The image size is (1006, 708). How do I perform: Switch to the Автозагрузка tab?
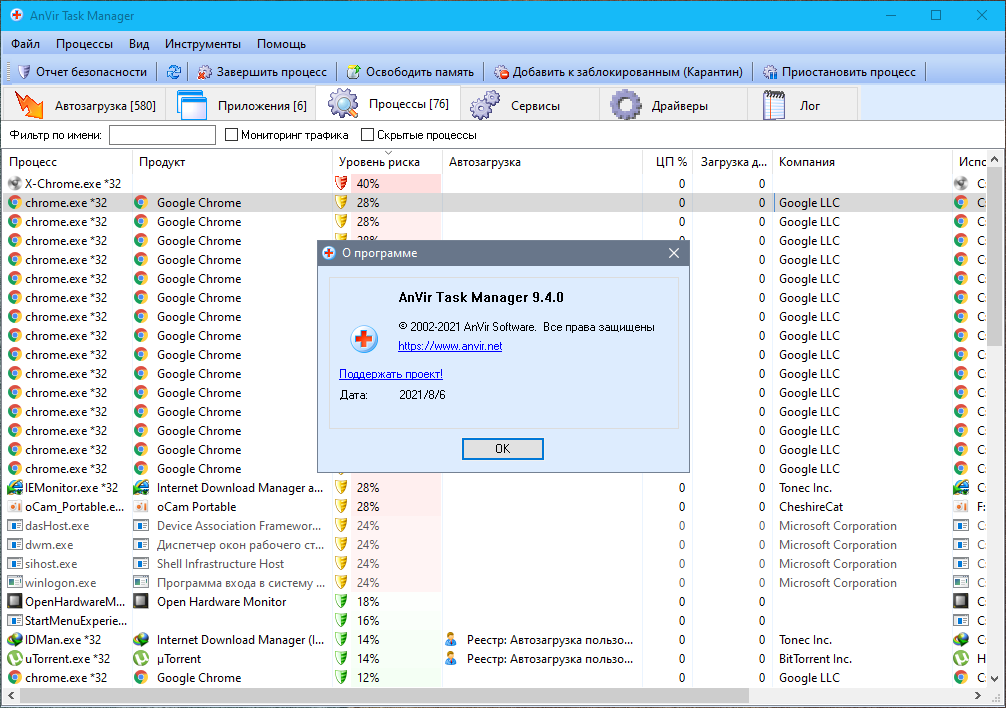click(85, 105)
